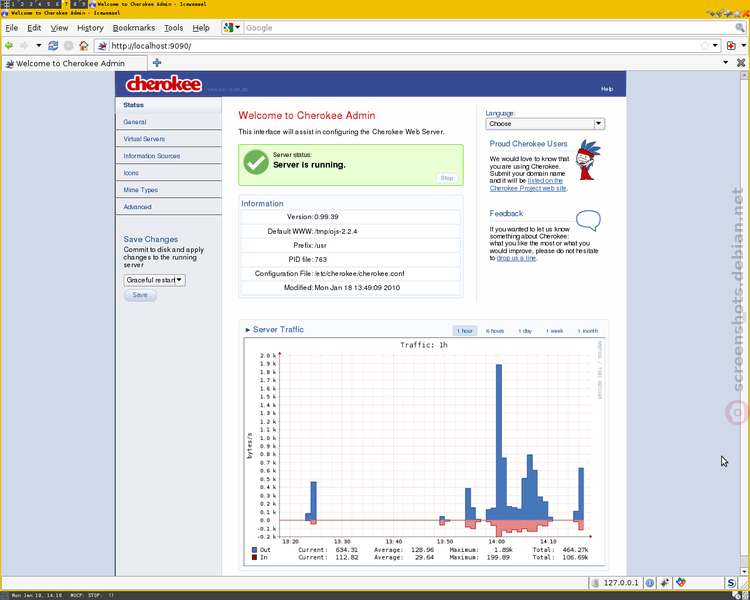Go back with the browser back arrow

pos(9,45)
